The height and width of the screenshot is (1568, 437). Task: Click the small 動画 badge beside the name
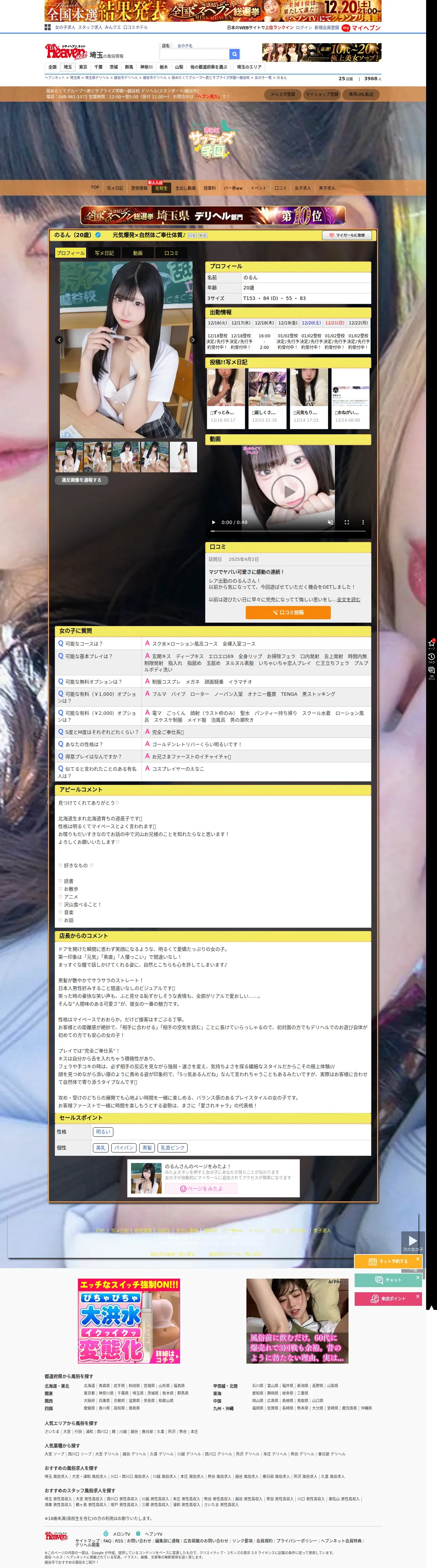(203, 235)
